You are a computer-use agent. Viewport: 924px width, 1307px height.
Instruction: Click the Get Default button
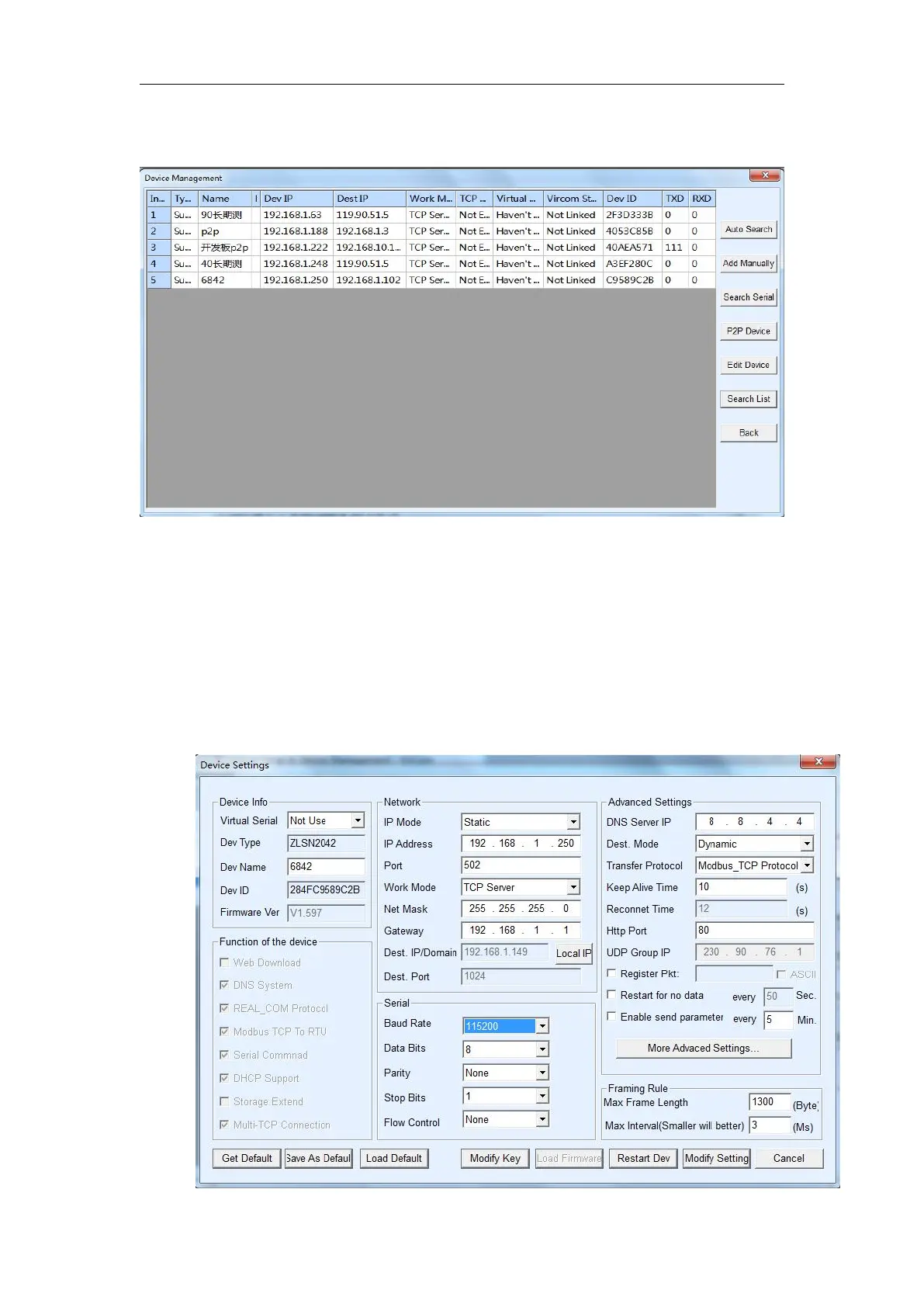point(247,1159)
